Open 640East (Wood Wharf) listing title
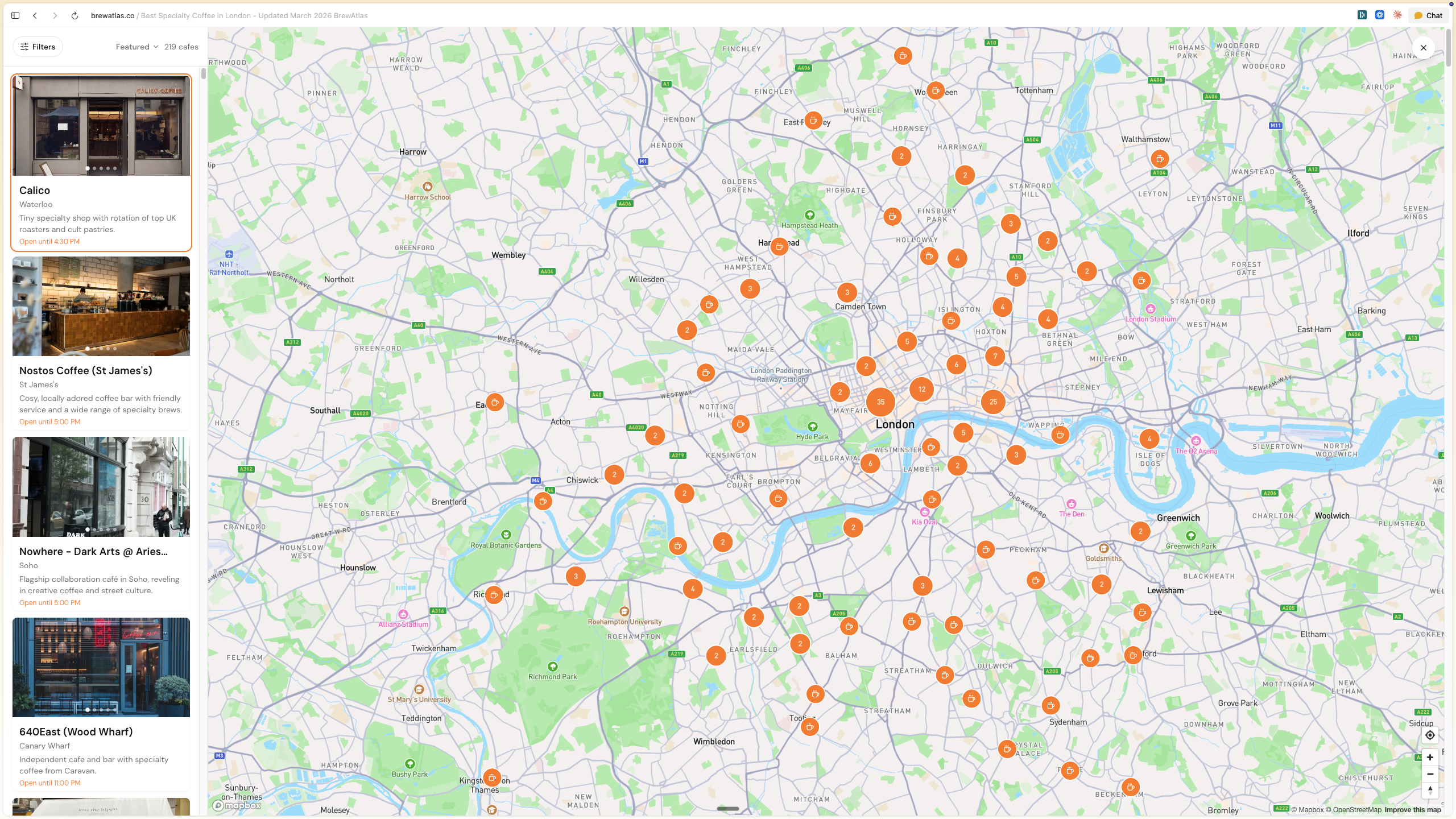Image resolution: width=1456 pixels, height=819 pixels. [76, 732]
